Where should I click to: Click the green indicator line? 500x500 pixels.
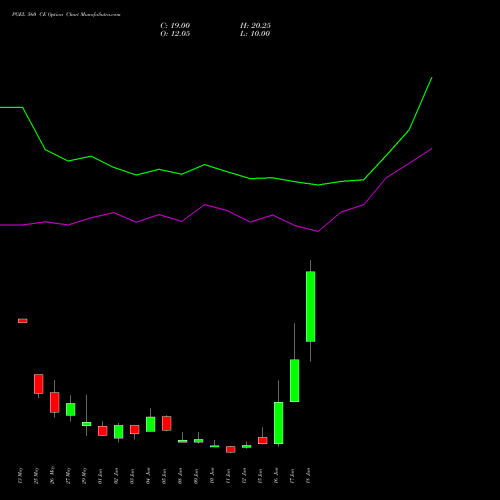pyautogui.click(x=216, y=169)
